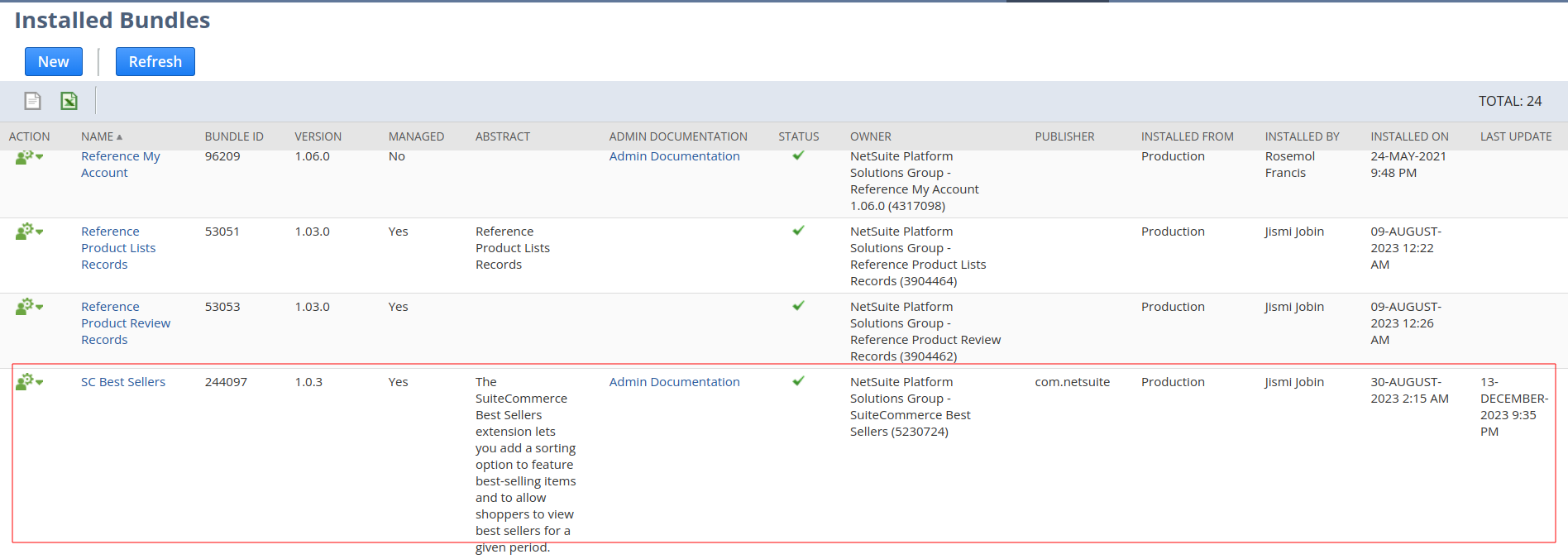This screenshot has height=559, width=1568.
Task: Open Admin Documentation for SC Best Sellers
Action: click(x=674, y=382)
